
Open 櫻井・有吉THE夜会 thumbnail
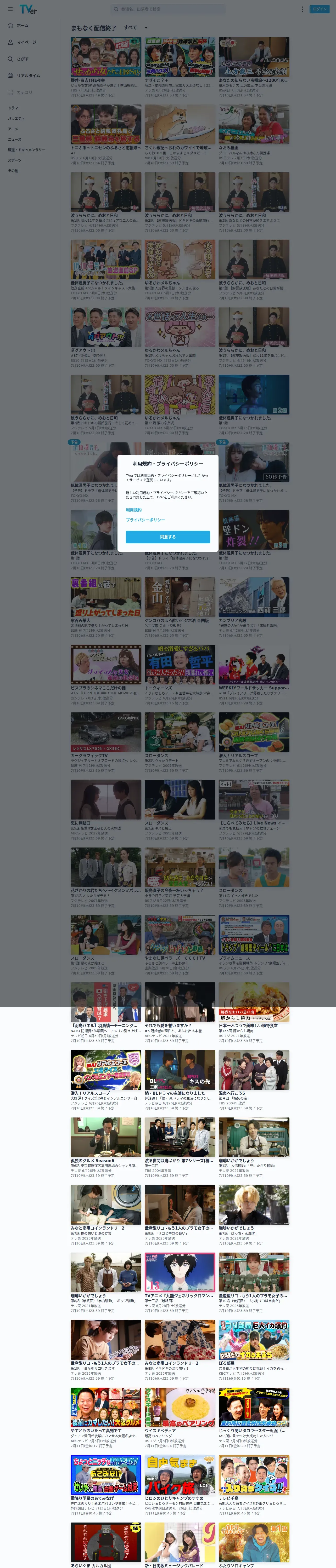[x=106, y=57]
